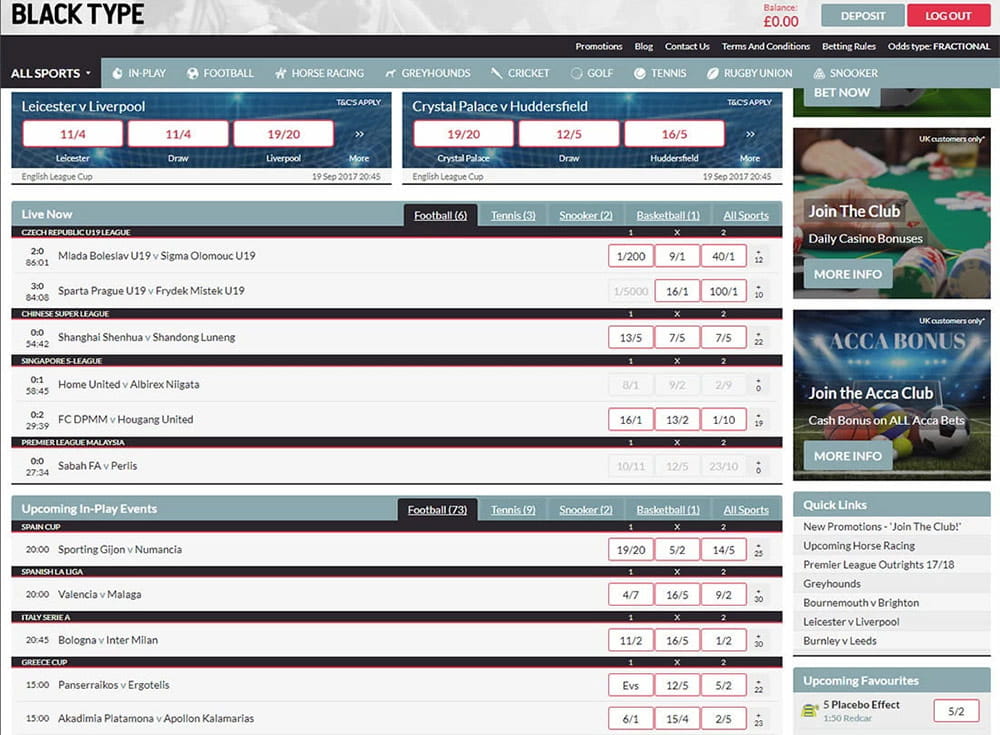This screenshot has height=735, width=1000.
Task: Switch Upcoming In-Play to Tennis (9) tab
Action: pos(513,510)
